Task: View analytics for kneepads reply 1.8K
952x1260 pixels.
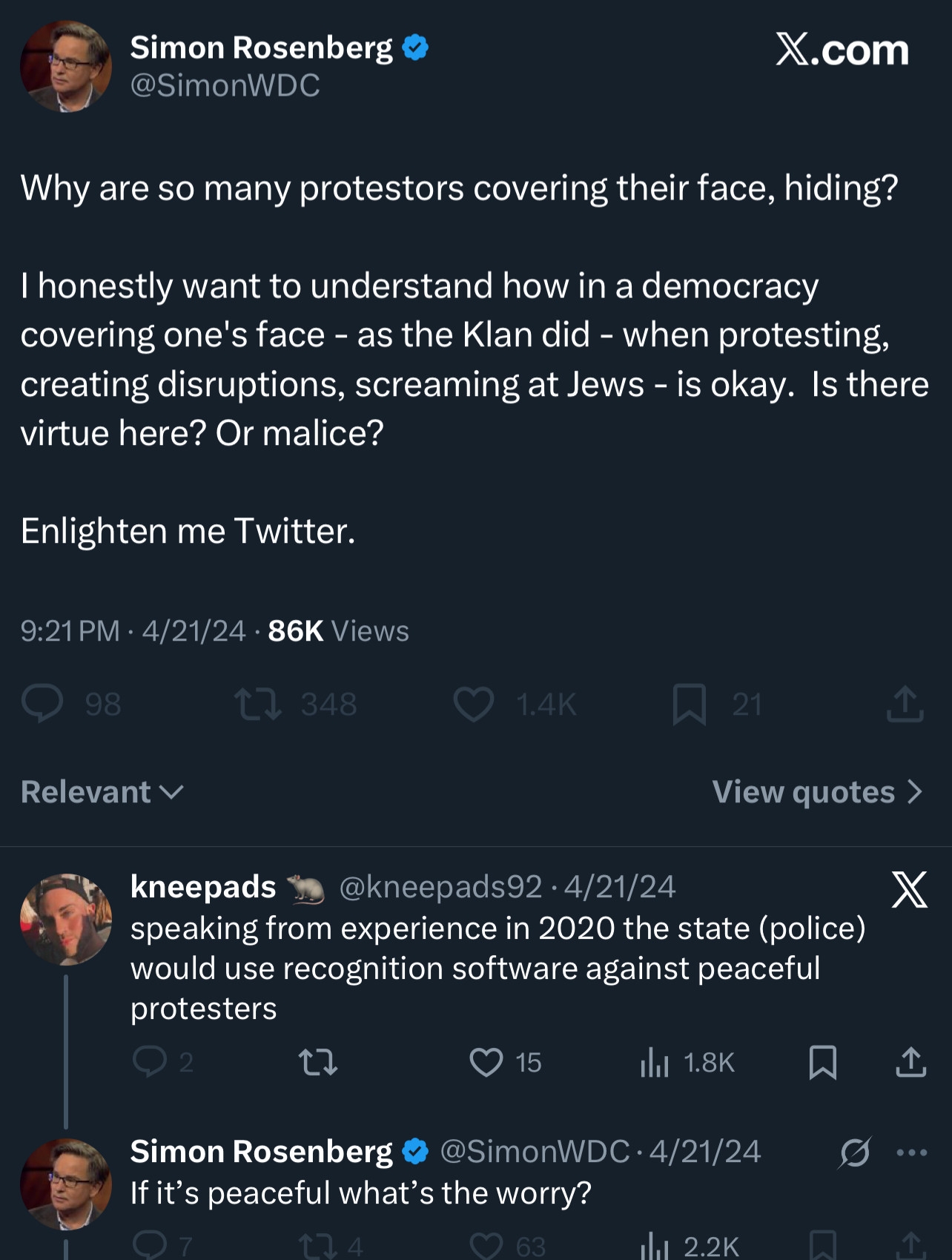Action: pyautogui.click(x=655, y=1062)
